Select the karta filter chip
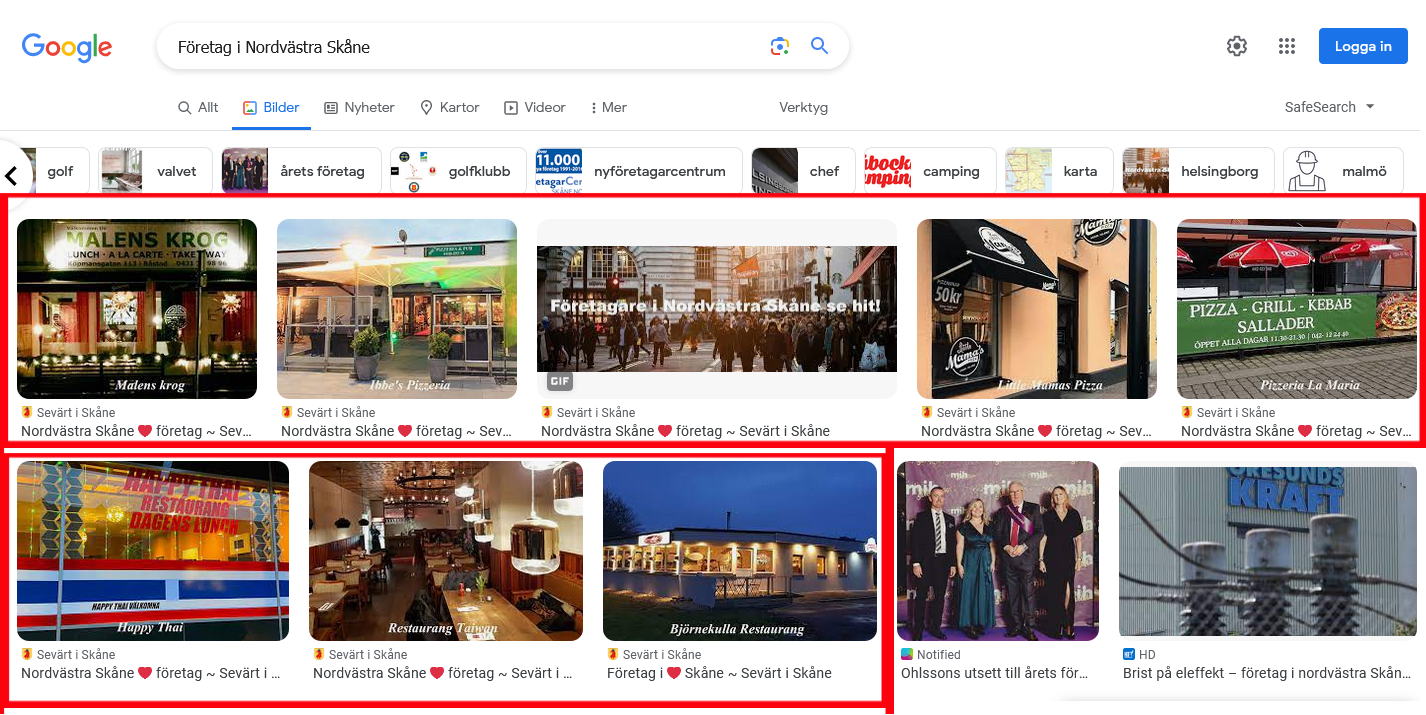 pyautogui.click(x=1059, y=171)
